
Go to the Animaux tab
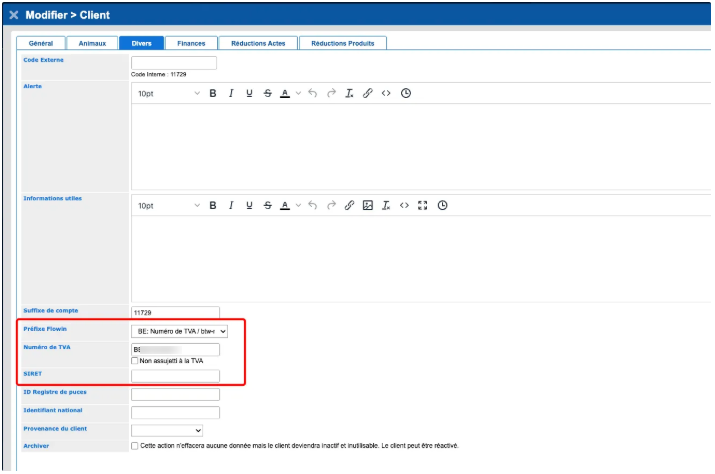click(92, 43)
